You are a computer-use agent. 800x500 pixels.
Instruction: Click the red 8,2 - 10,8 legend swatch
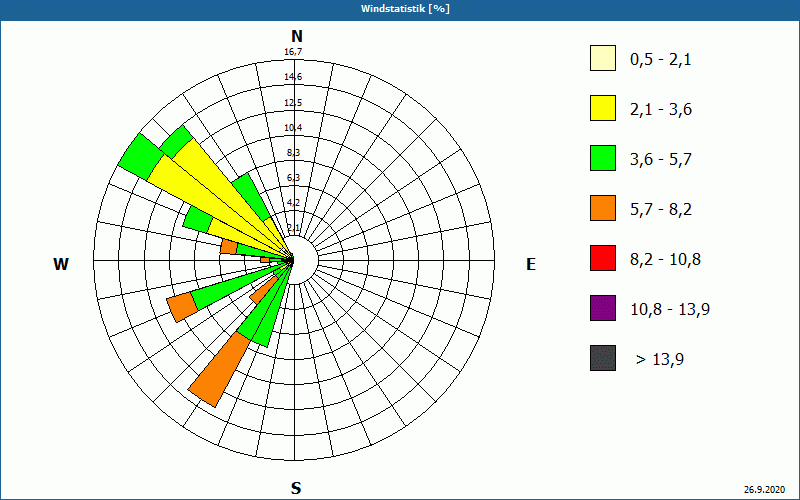tap(603, 258)
